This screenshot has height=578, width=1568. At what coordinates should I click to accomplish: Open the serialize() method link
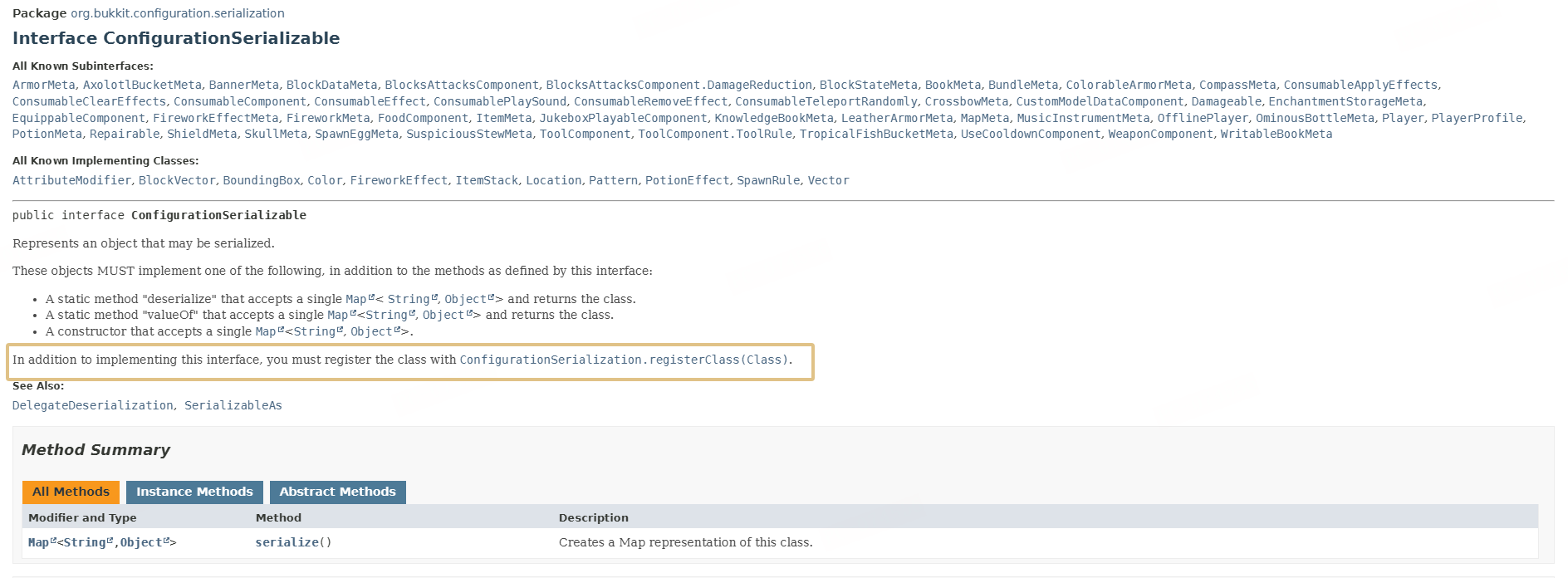(x=287, y=542)
